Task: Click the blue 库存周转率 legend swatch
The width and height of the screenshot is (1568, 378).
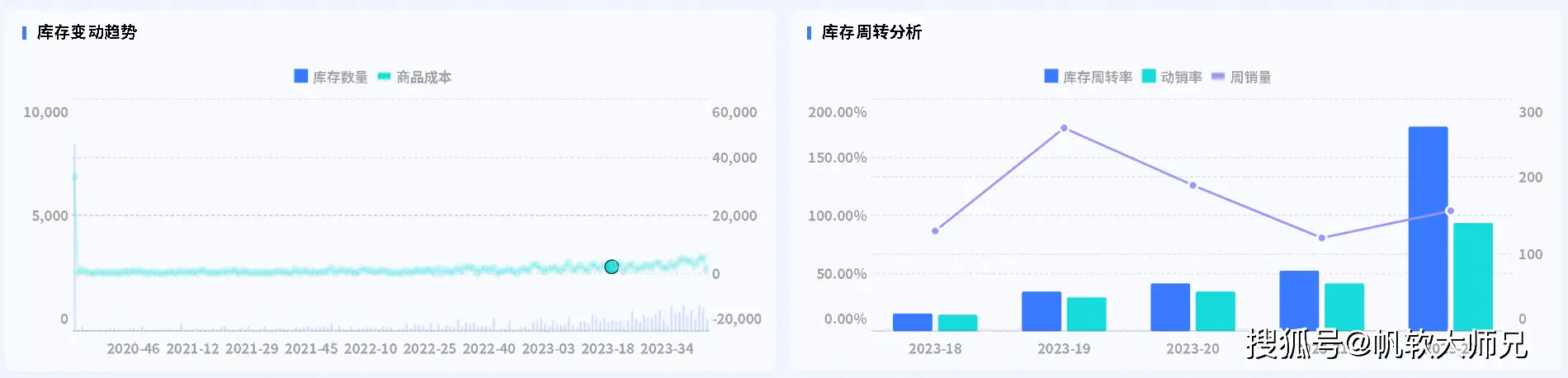Action: coord(1051,76)
